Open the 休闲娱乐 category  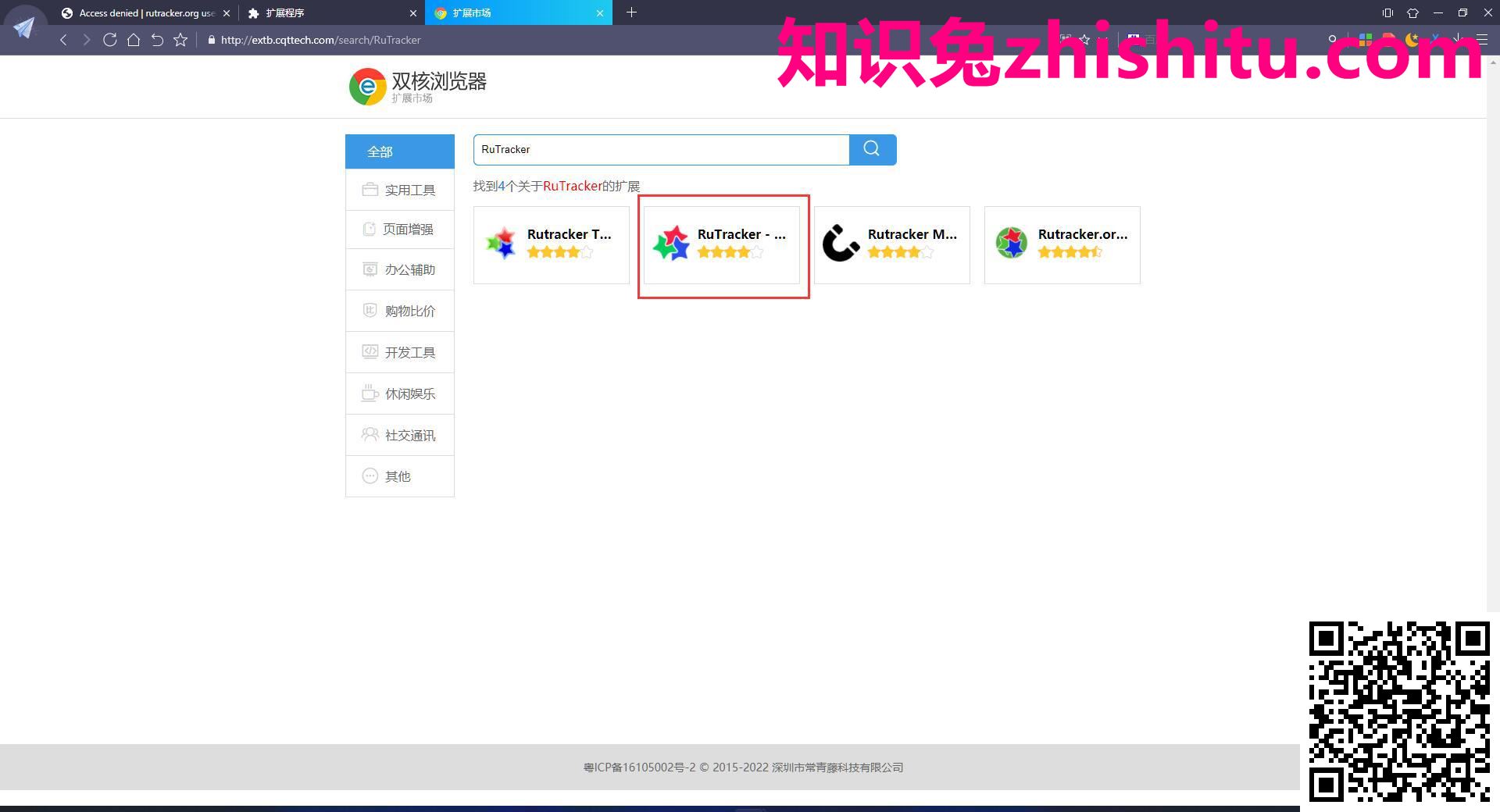(x=400, y=394)
